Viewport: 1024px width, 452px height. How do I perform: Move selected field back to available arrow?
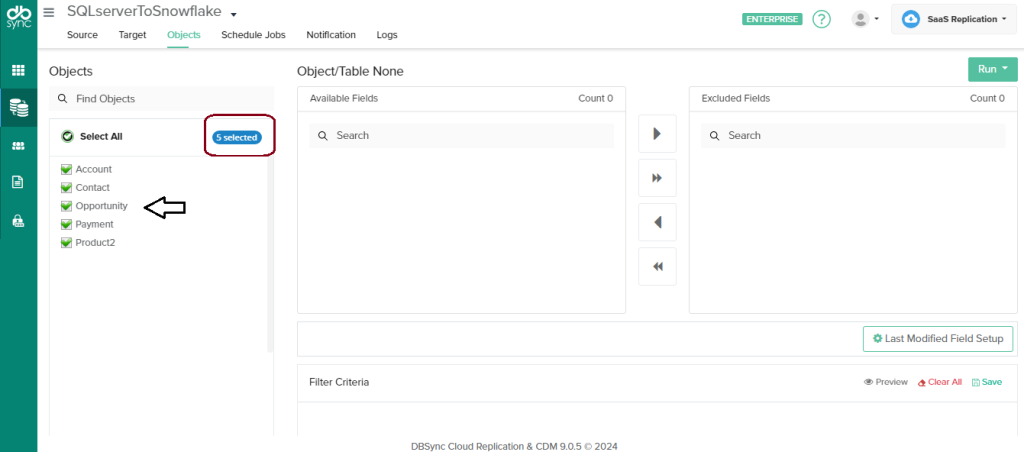(657, 222)
